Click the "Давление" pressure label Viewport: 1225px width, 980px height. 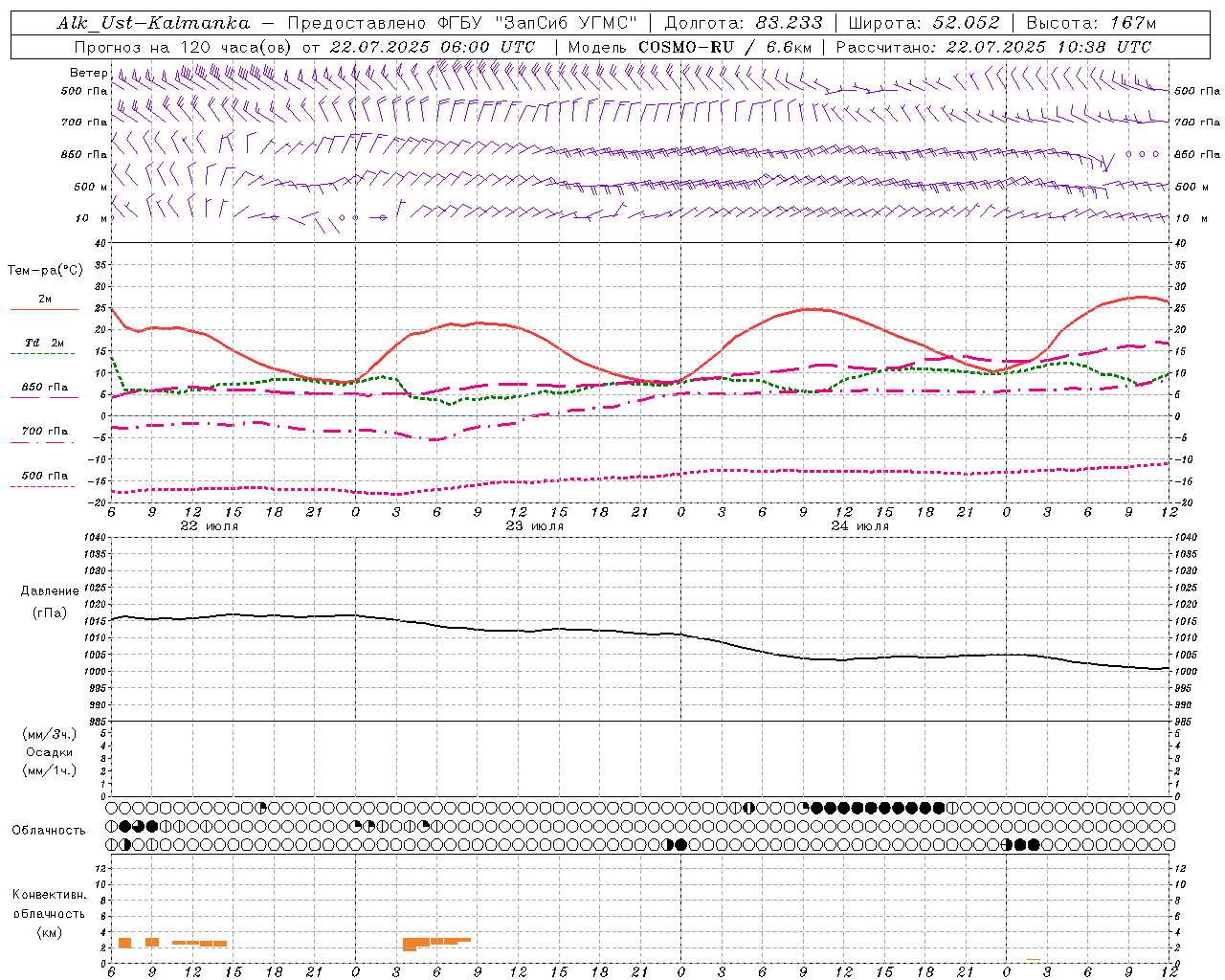tap(50, 591)
